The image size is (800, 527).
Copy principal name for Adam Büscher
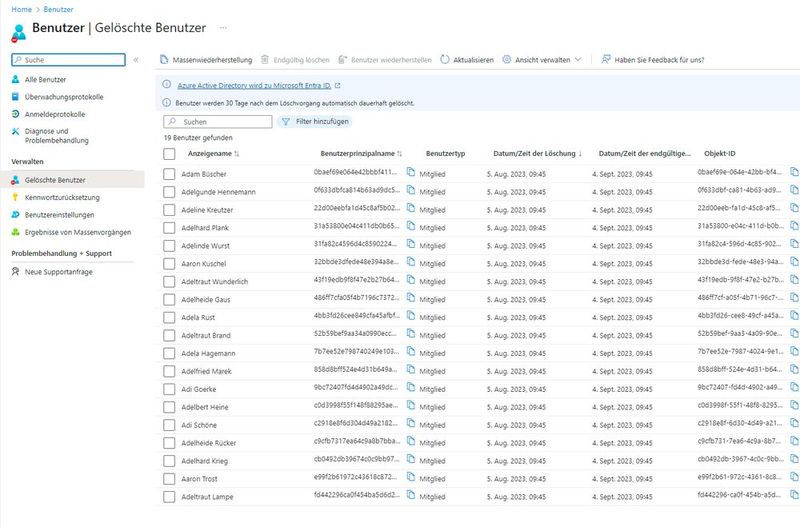pyautogui.click(x=411, y=172)
